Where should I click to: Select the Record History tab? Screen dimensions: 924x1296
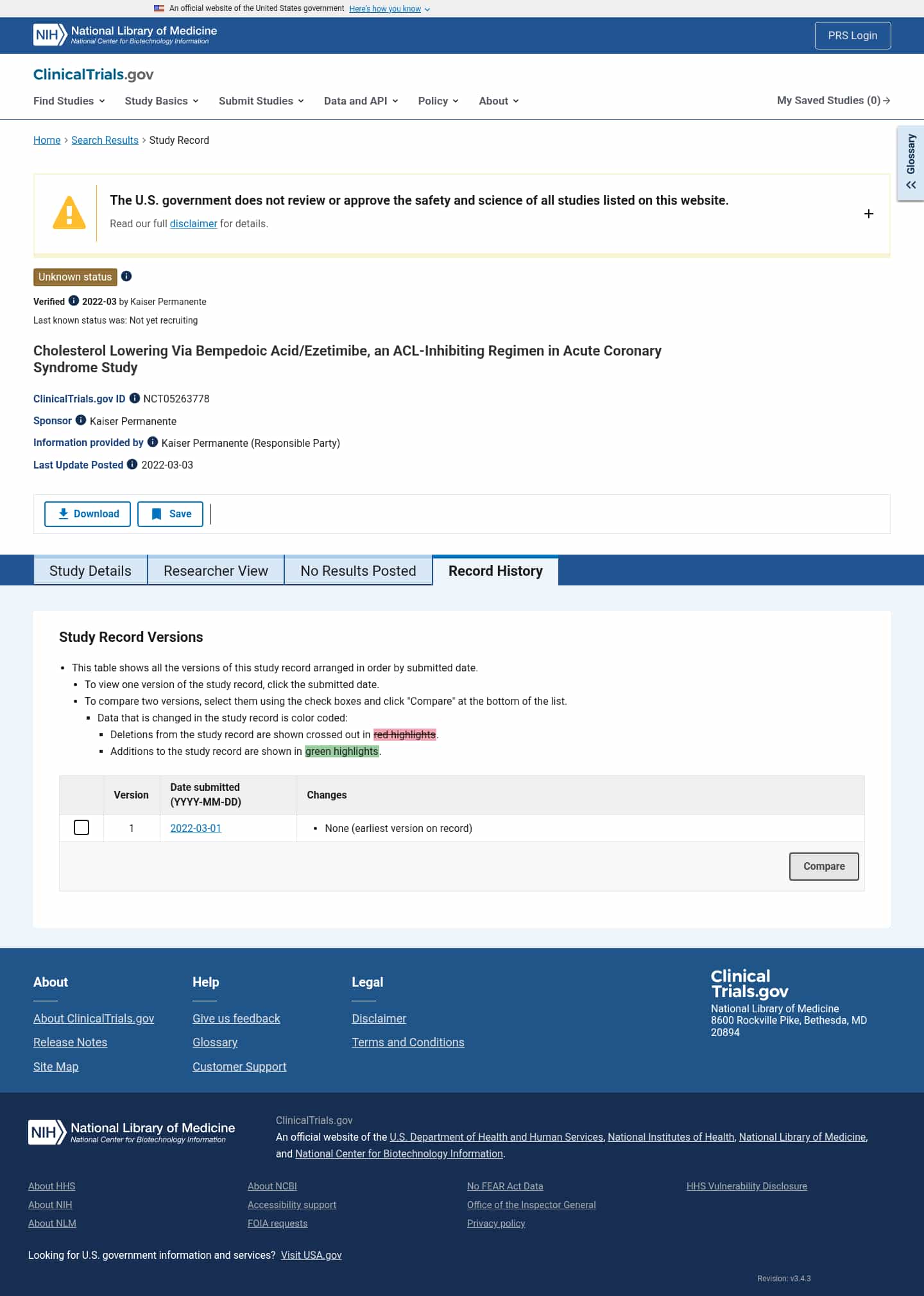pos(495,571)
